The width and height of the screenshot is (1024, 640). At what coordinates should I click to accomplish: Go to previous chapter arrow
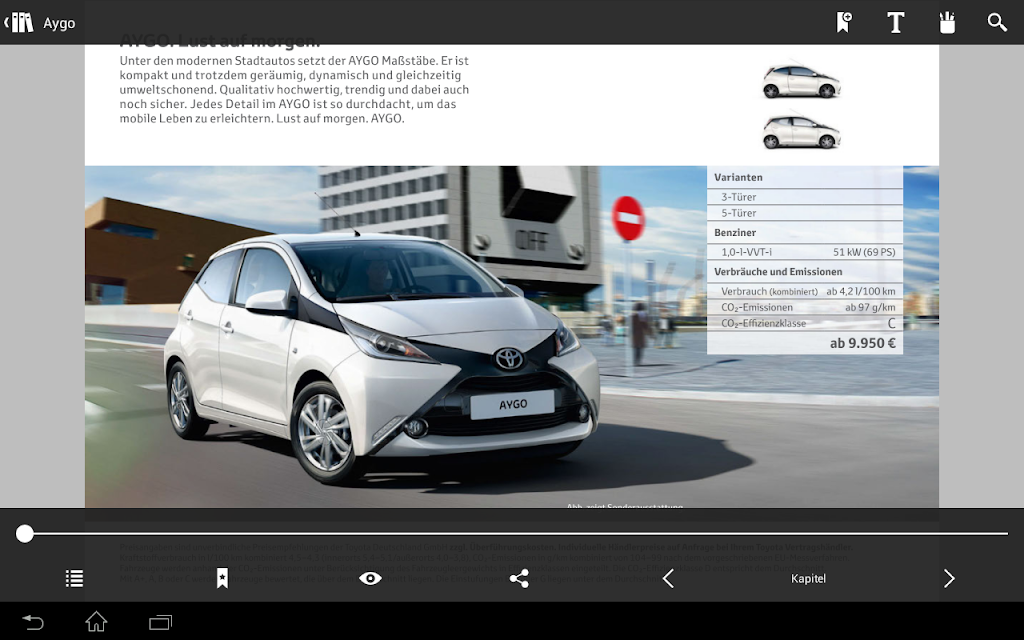[667, 578]
